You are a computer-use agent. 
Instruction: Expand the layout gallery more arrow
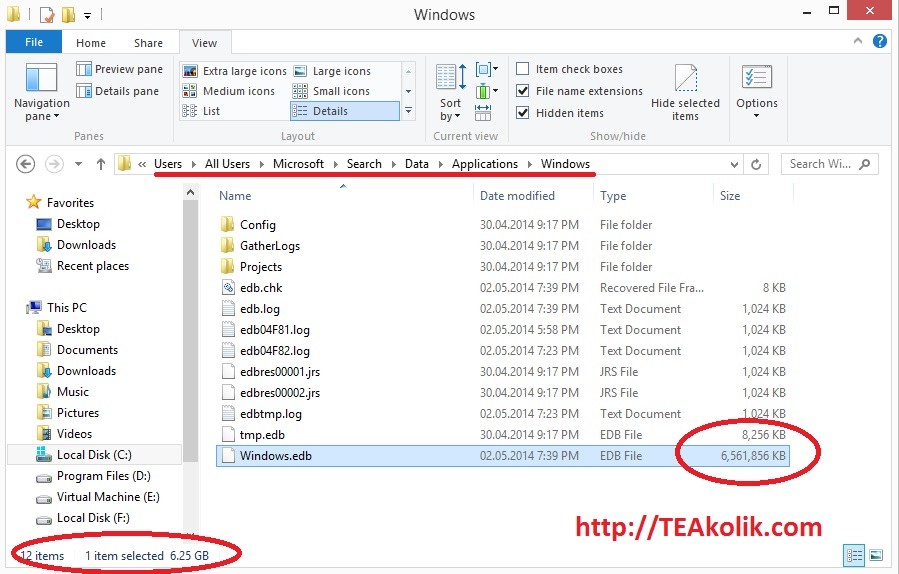pos(408,111)
